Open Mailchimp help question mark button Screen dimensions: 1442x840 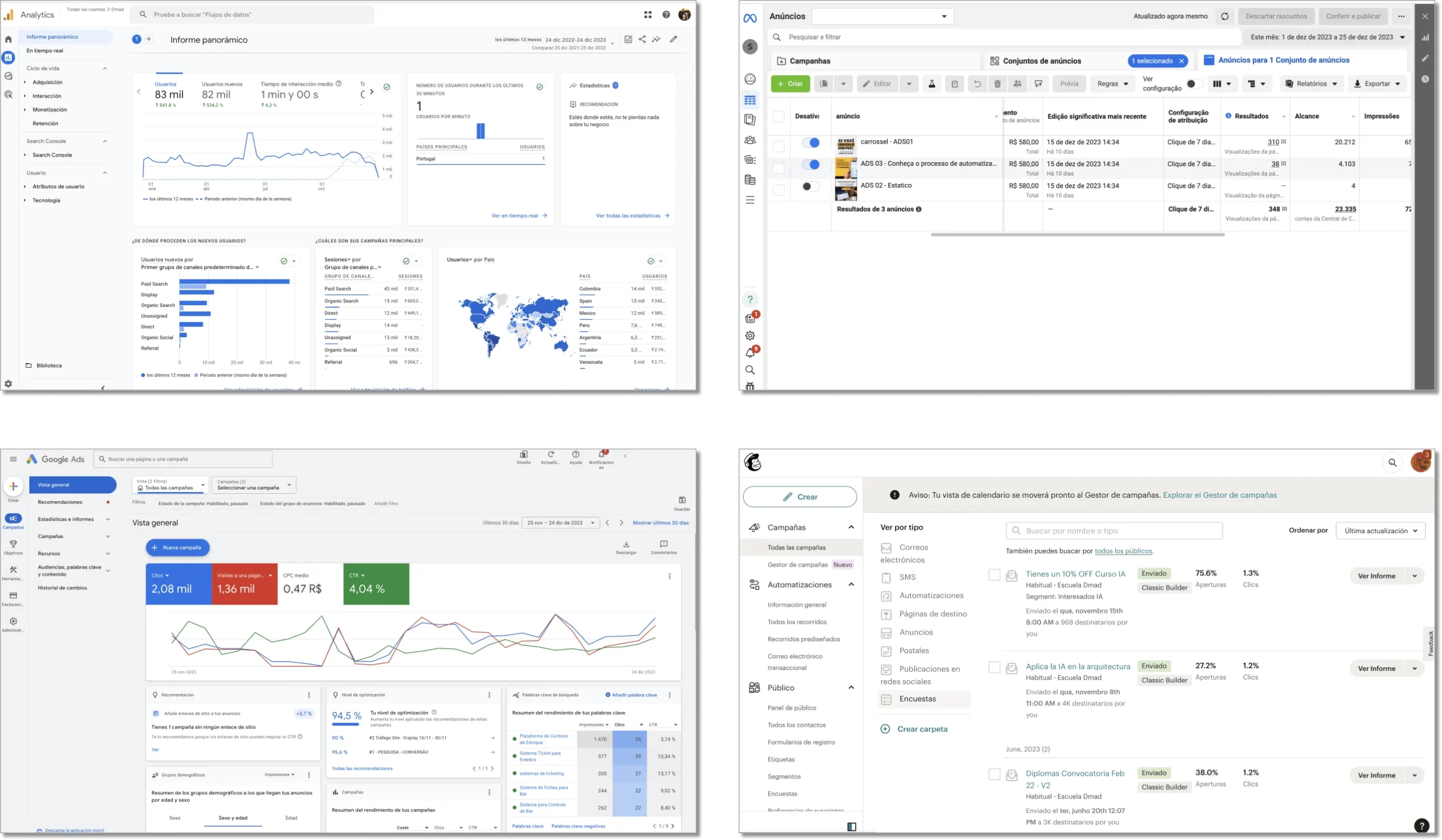click(1421, 825)
